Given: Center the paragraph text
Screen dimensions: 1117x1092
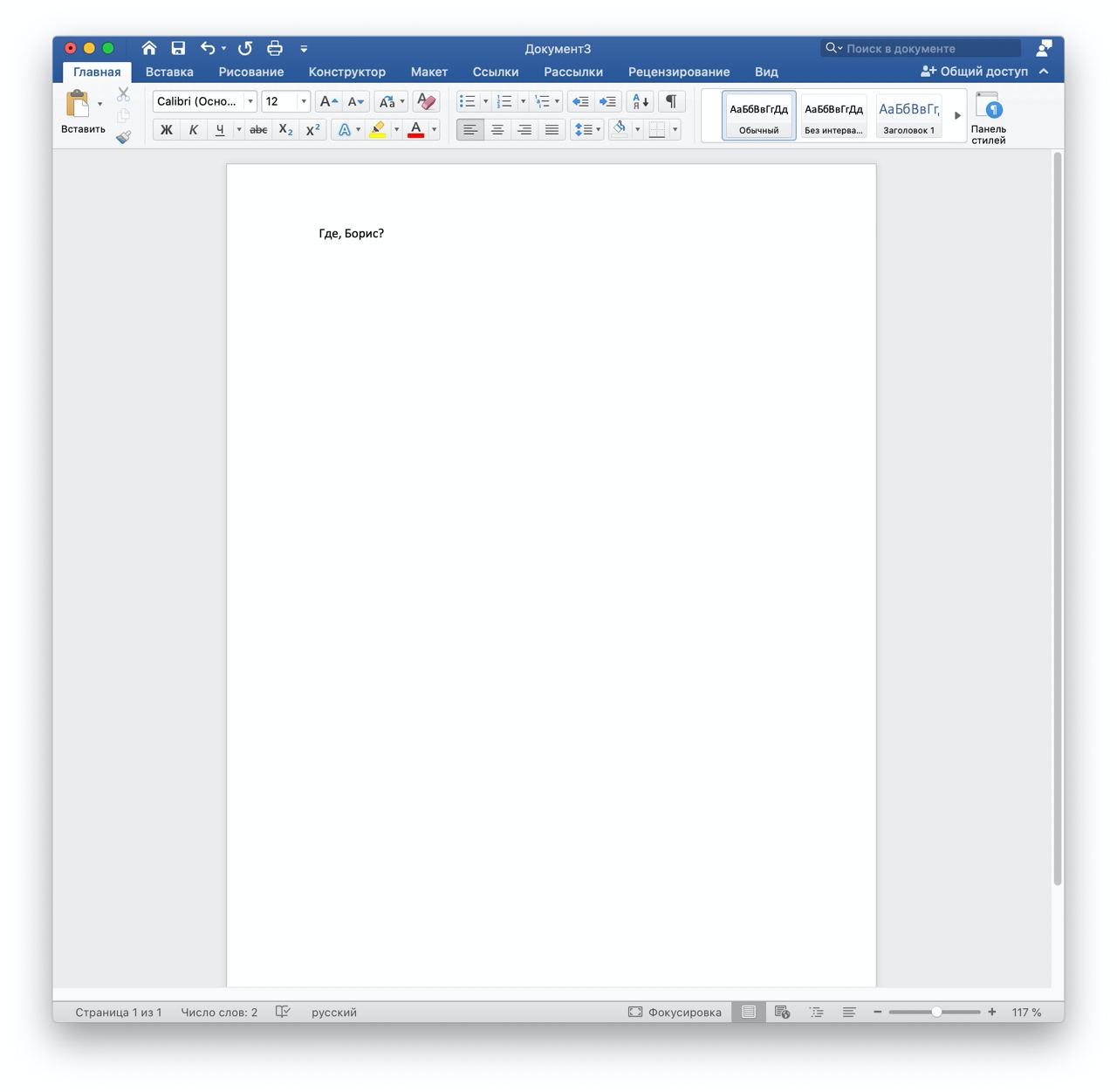Looking at the screenshot, I should [x=497, y=129].
